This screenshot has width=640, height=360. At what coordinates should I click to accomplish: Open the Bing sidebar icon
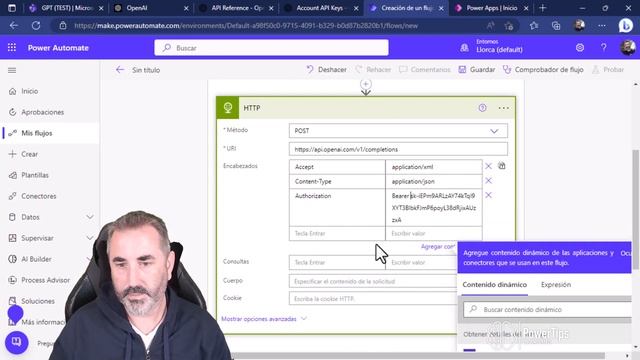[x=625, y=26]
